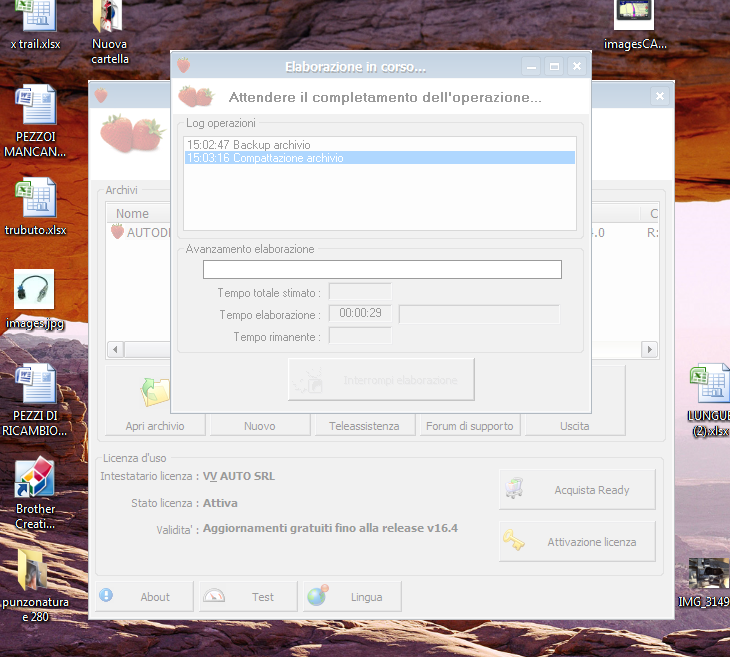This screenshot has width=730, height=657.
Task: Select log entry 15:03:16 Compattazione archivio
Action: pyautogui.click(x=379, y=158)
